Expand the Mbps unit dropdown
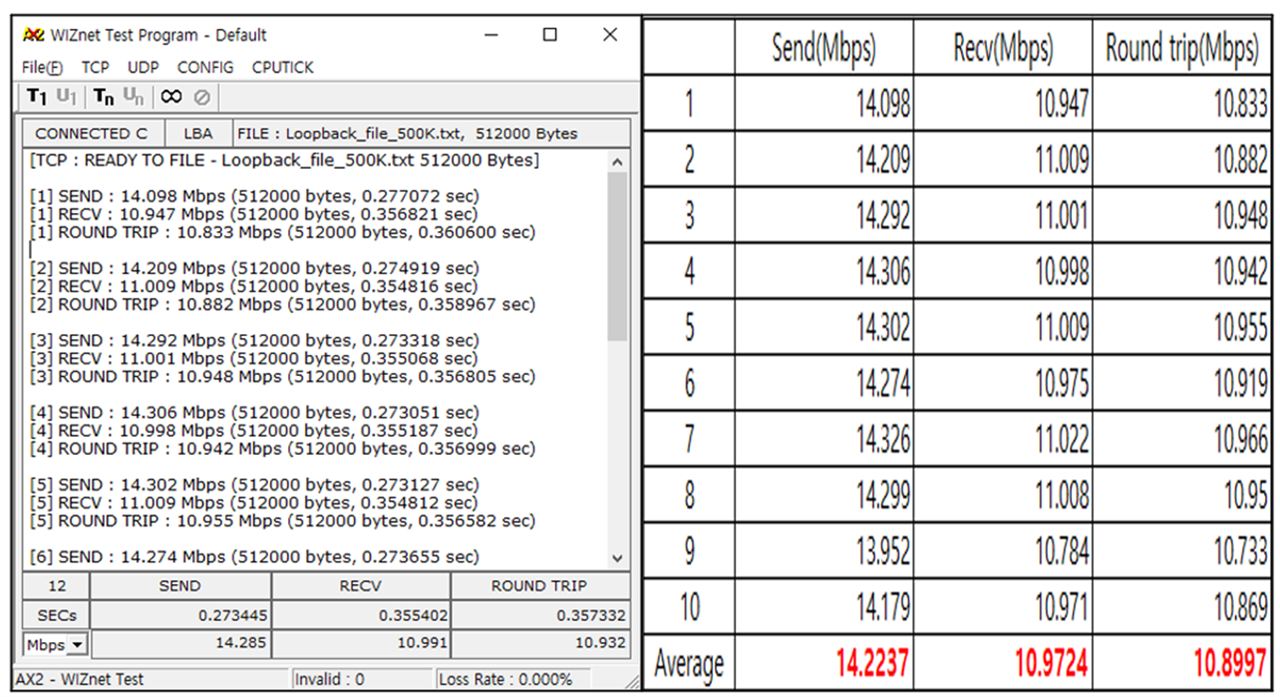Screen dimensions: 1280x697 [x=78, y=647]
